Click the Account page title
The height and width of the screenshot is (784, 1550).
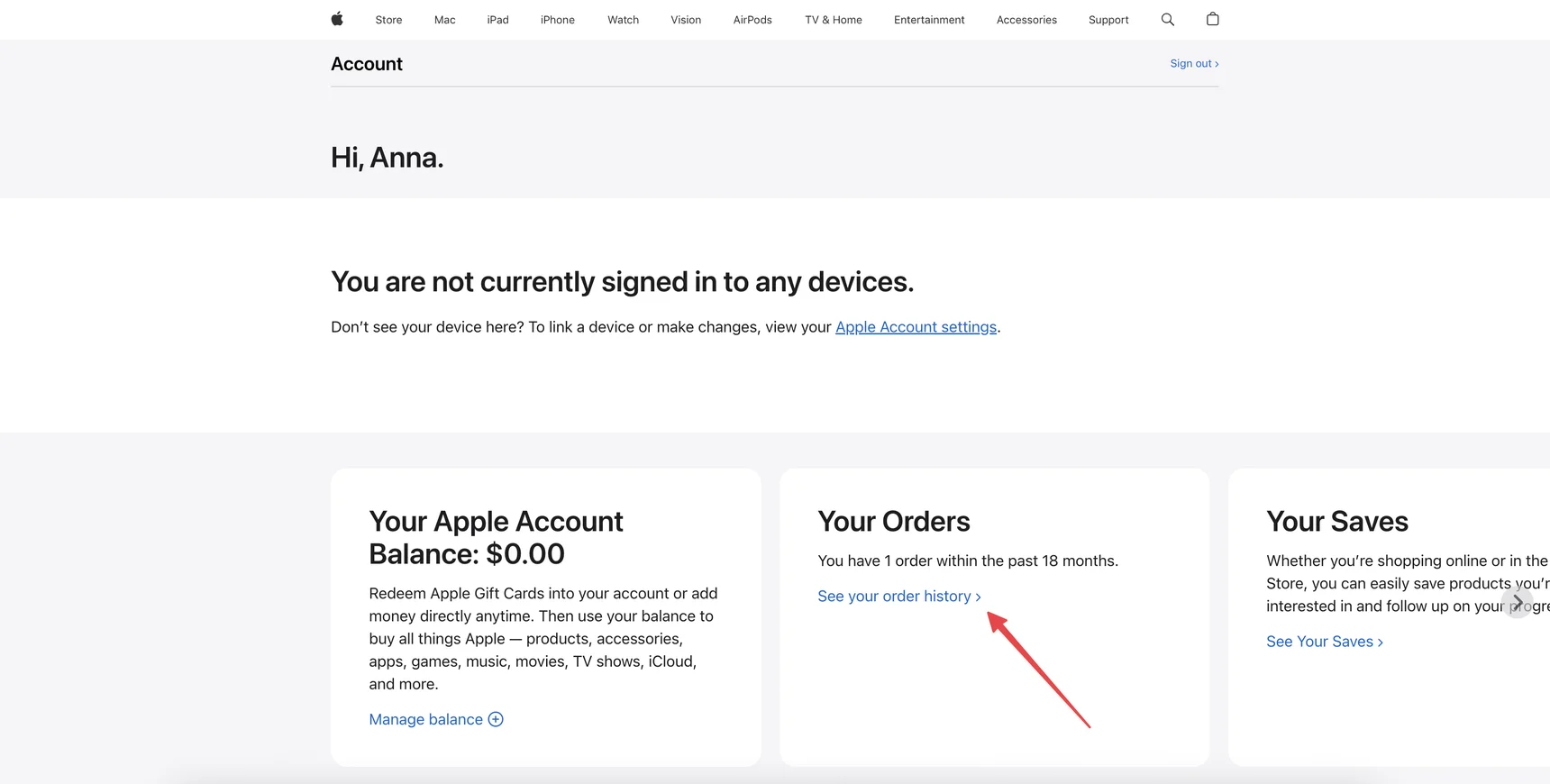tap(367, 64)
